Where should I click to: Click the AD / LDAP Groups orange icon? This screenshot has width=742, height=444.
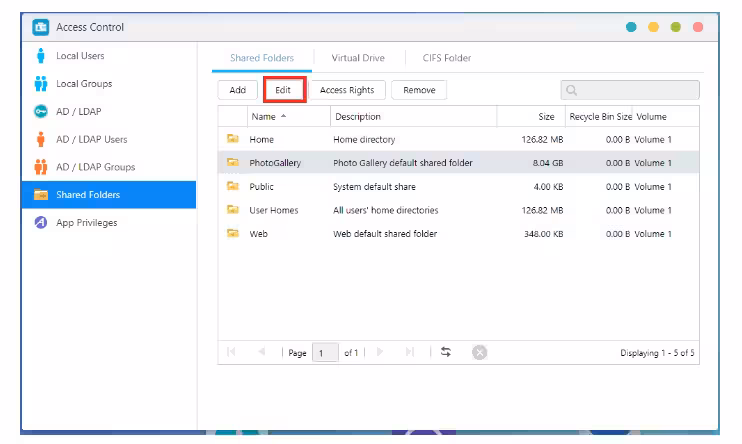(41, 167)
